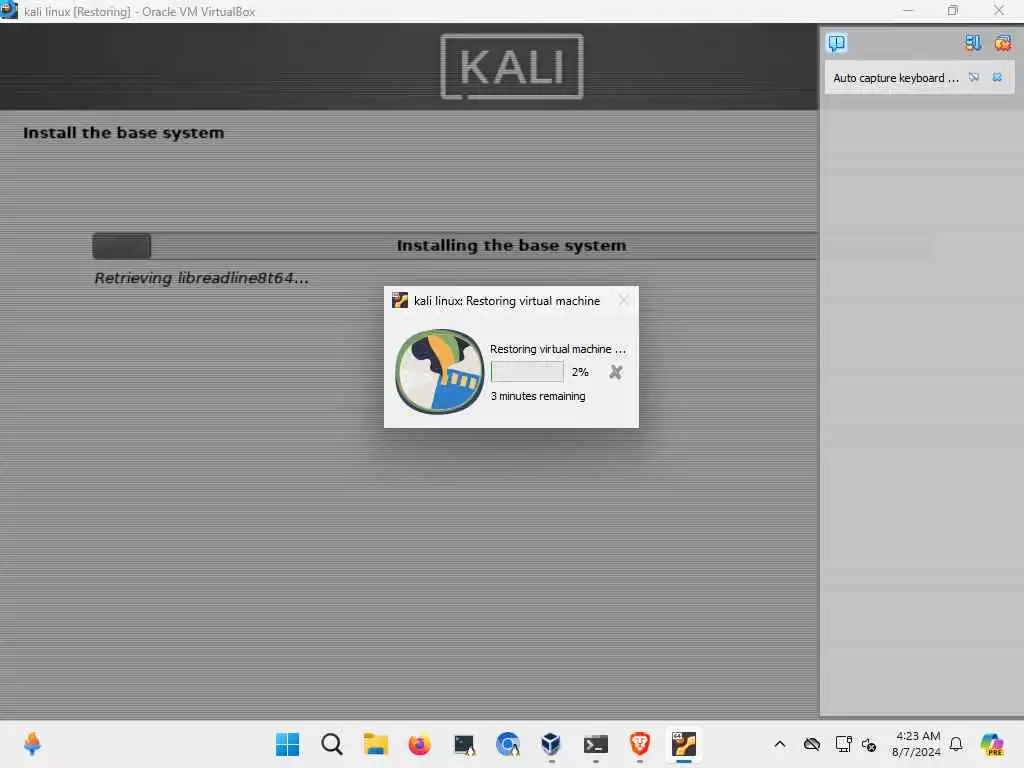1024x768 pixels.
Task: Click the VirtualBox restore illustration image
Action: point(440,371)
